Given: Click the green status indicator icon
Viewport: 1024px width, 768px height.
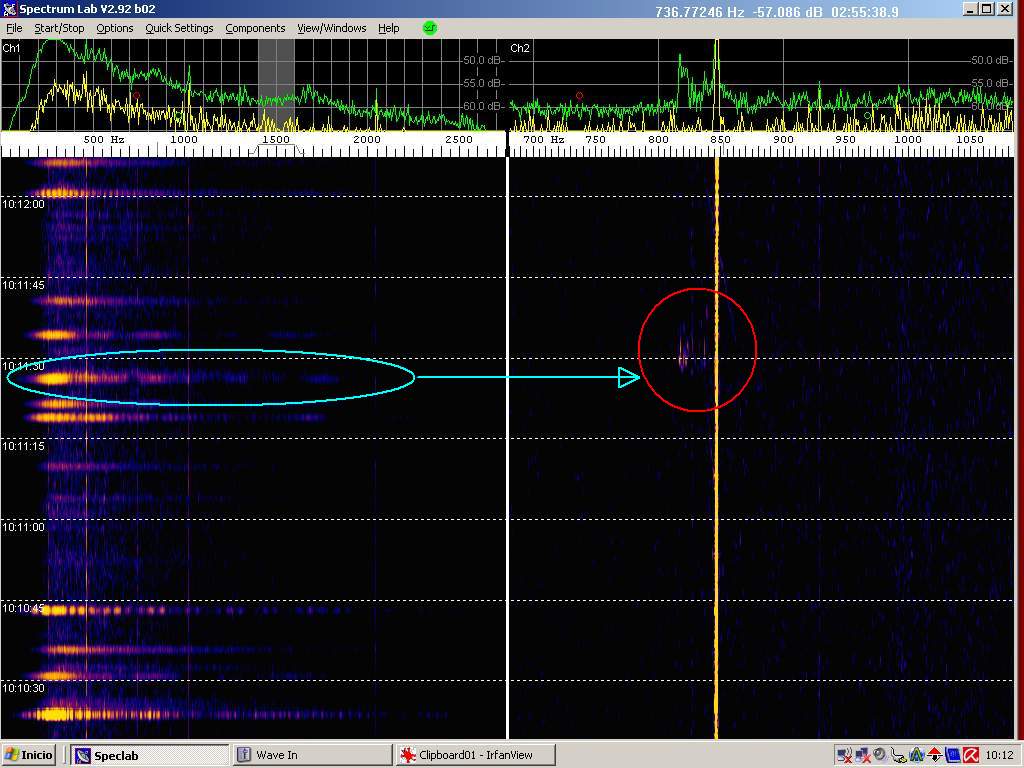Looking at the screenshot, I should click(430, 28).
